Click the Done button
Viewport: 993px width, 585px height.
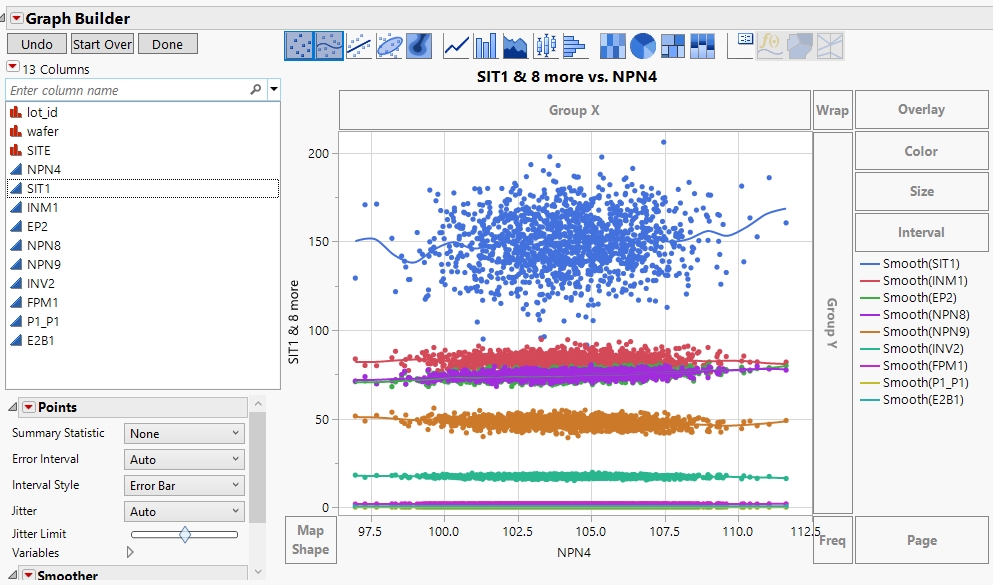(x=167, y=44)
